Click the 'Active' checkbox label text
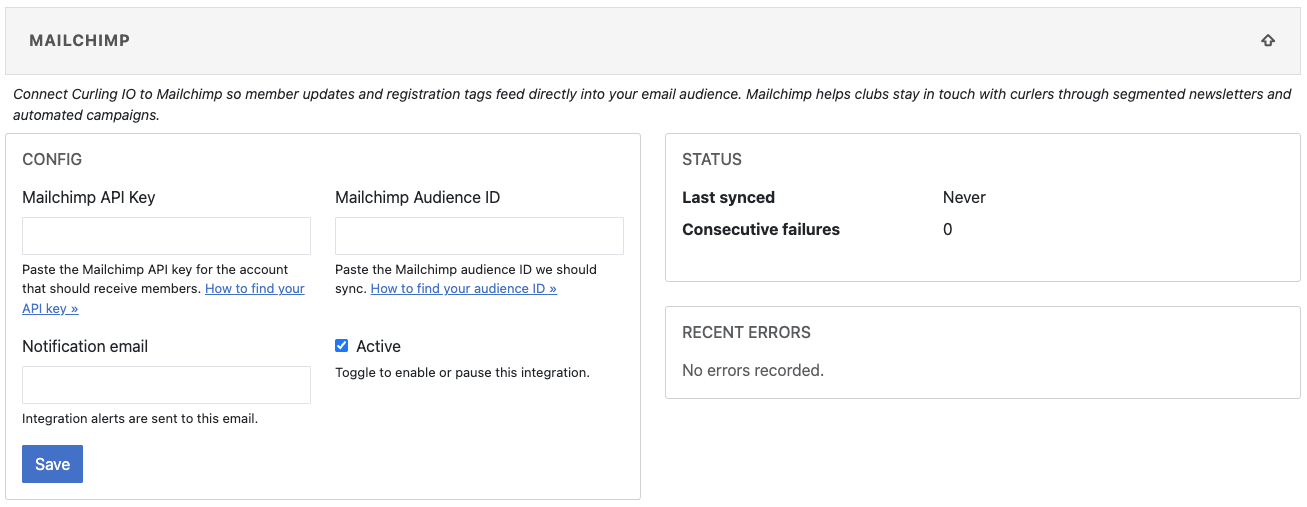Screen dimensions: 1307x507 coord(378,346)
